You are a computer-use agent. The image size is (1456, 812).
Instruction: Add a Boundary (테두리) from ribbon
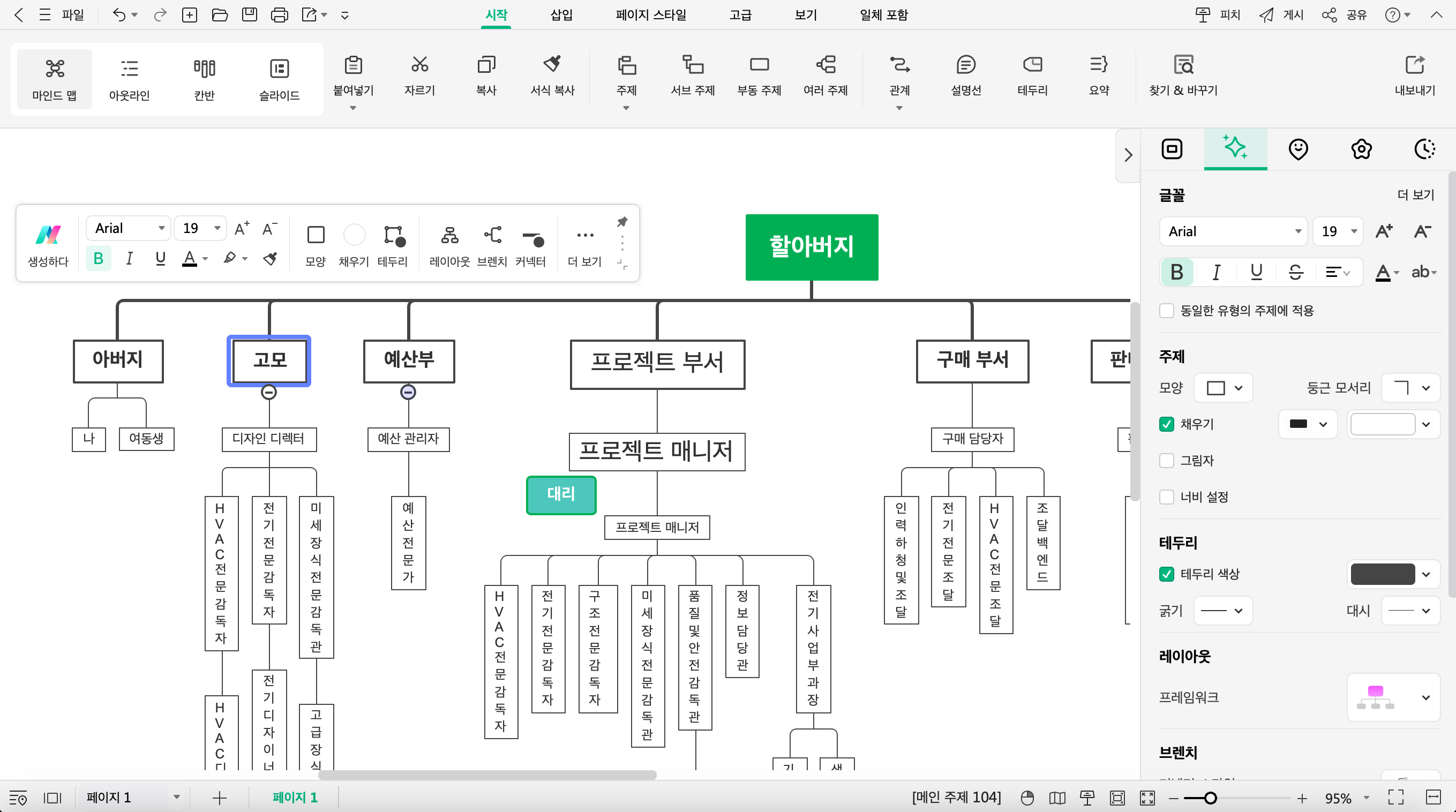pos(1033,75)
